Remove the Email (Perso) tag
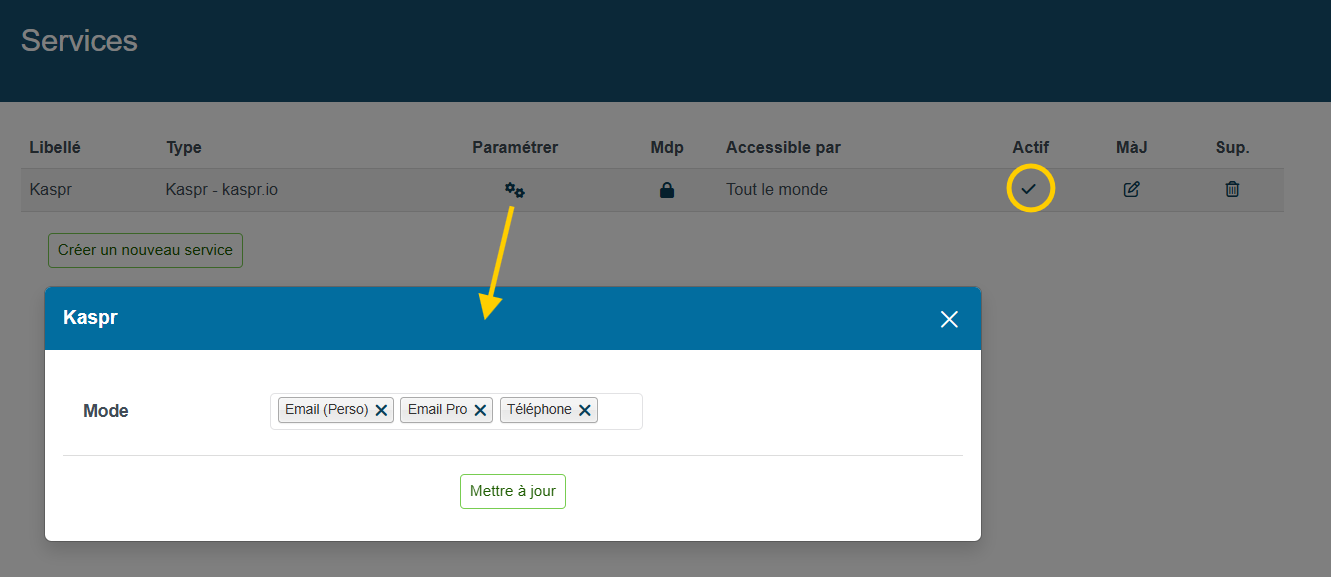The width and height of the screenshot is (1331, 577). tap(381, 410)
